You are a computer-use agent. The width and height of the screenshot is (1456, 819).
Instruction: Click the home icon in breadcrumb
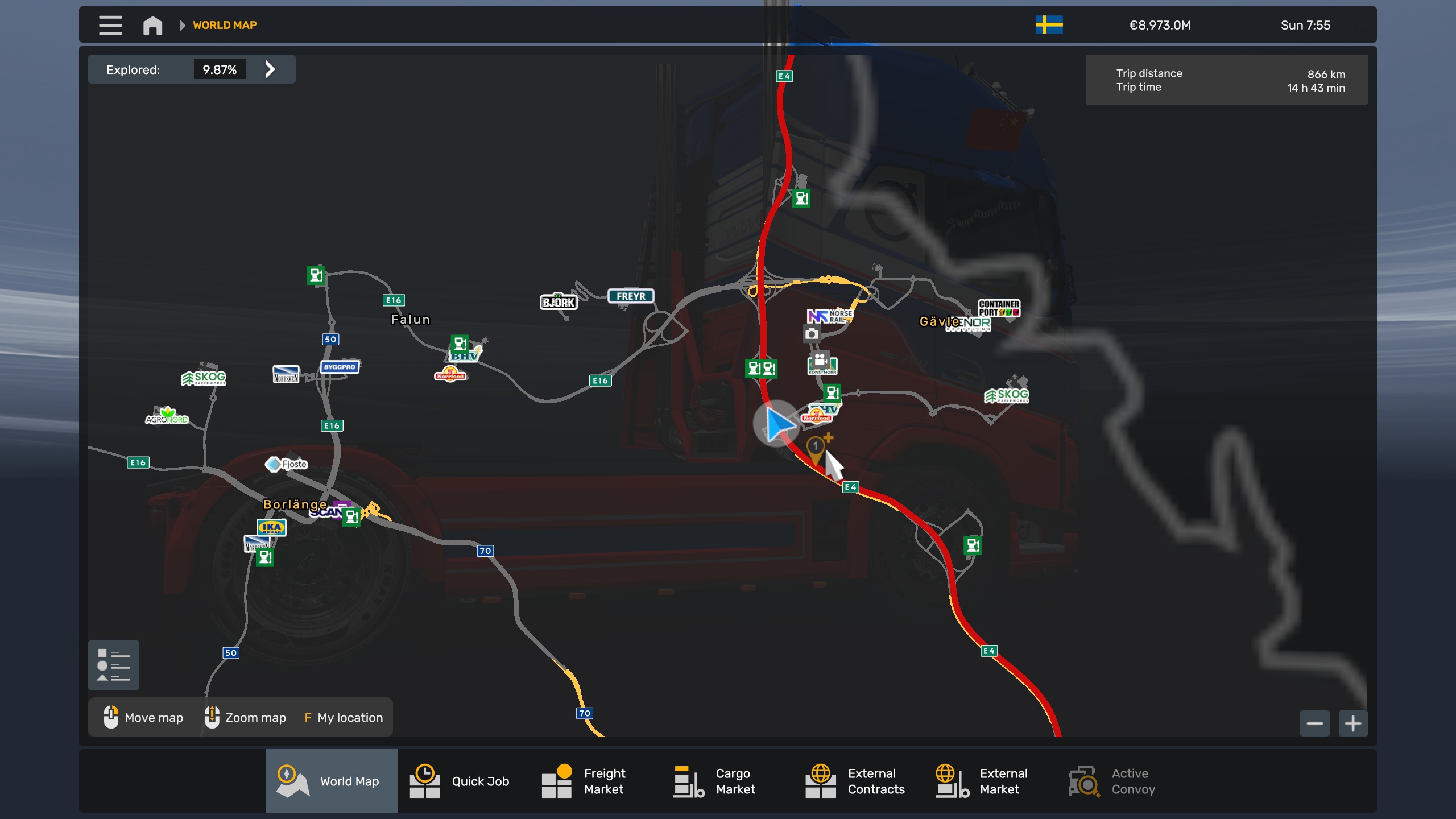point(152,25)
